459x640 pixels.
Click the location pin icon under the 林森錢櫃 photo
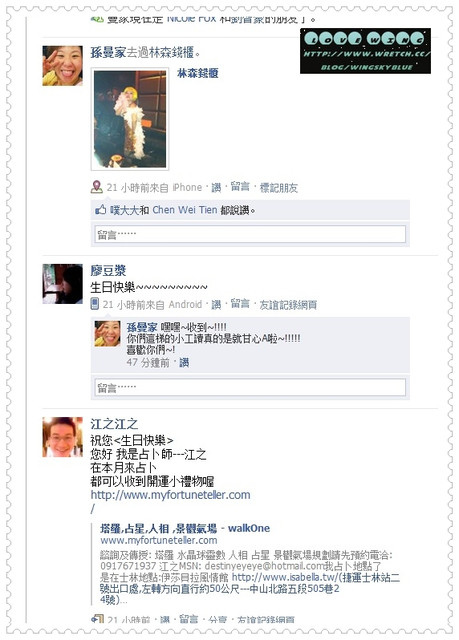click(x=96, y=187)
